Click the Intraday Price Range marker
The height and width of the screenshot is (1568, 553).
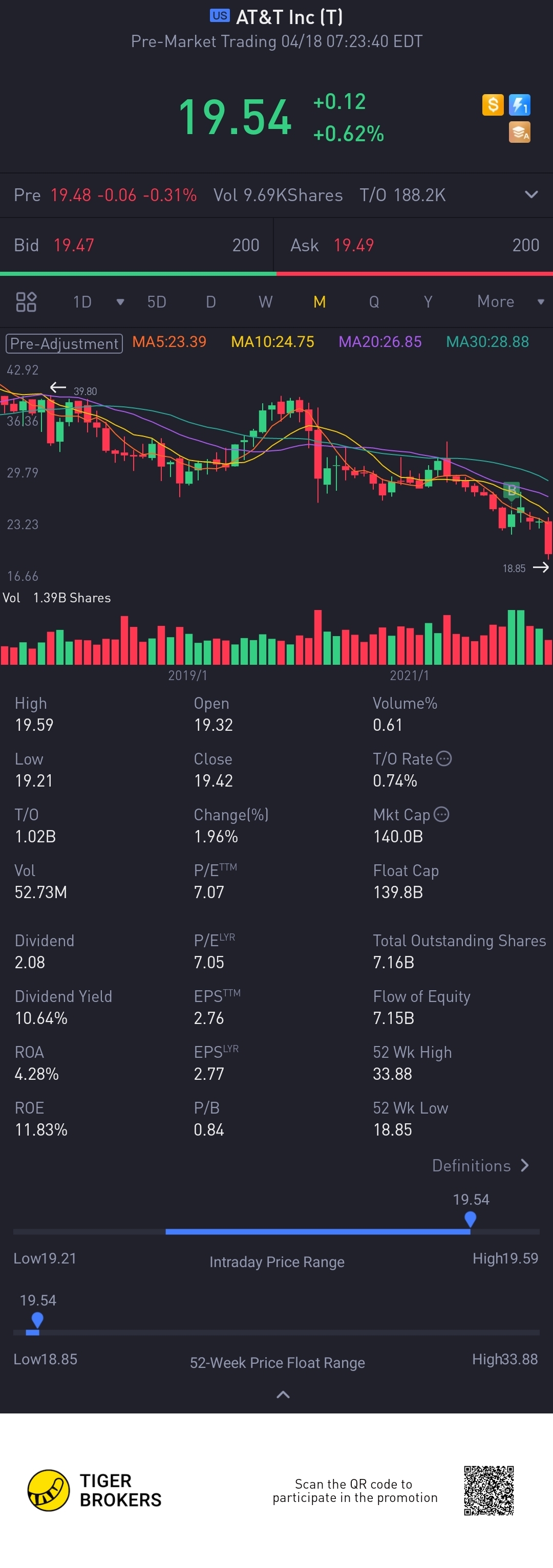point(470,1219)
